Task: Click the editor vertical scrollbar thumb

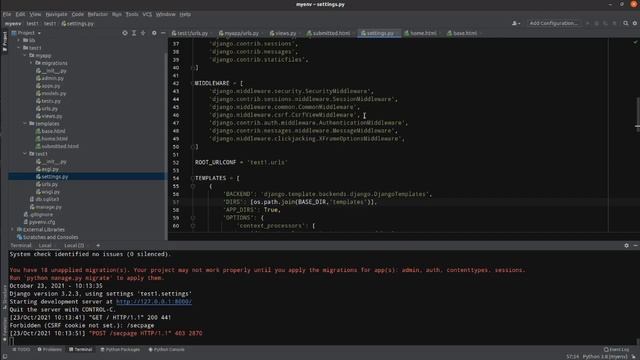Action: pyautogui.click(x=638, y=114)
